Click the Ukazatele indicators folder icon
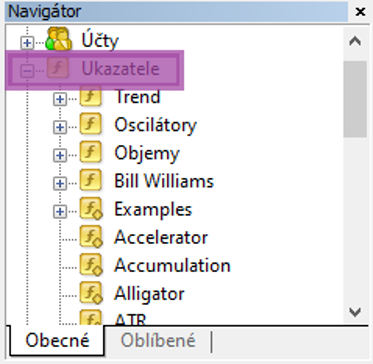Viewport: 373px width, 364px height. (58, 68)
